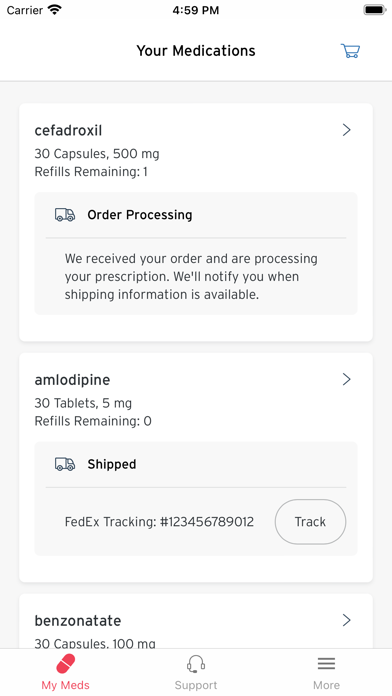
Task: Open the cefadroxil medication name
Action: [x=68, y=130]
